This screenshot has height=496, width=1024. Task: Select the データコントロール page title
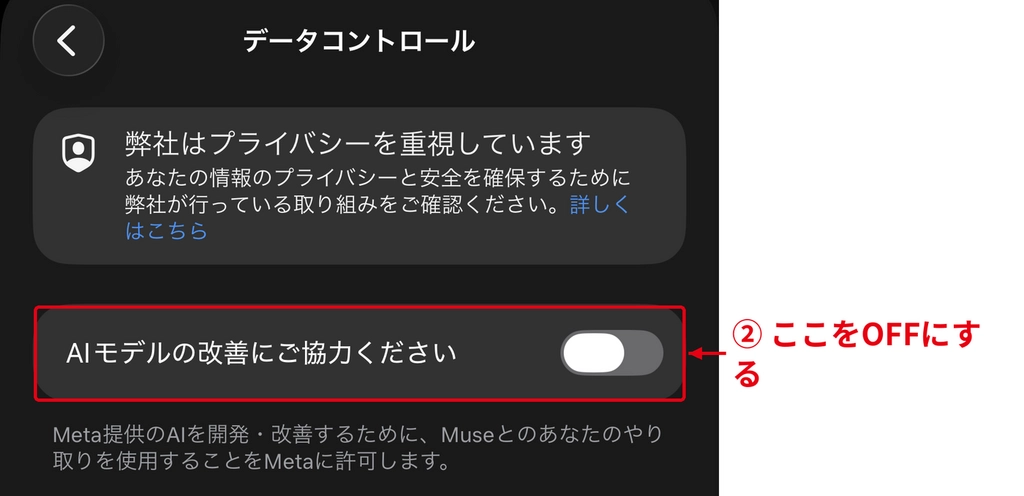(x=359, y=41)
